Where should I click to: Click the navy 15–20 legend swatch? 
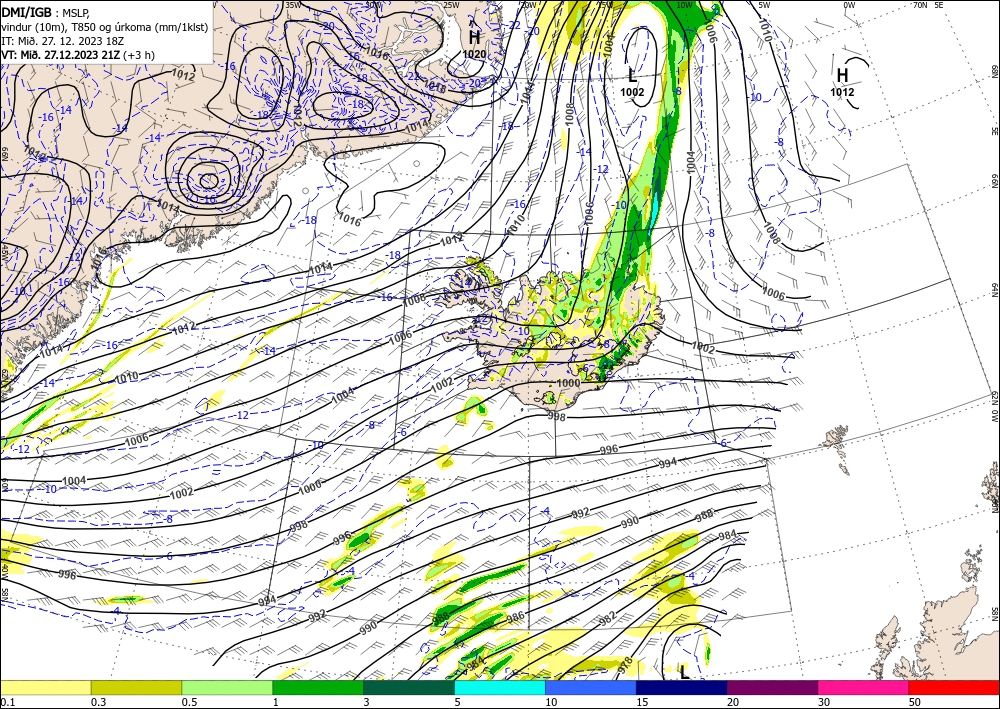pos(682,687)
